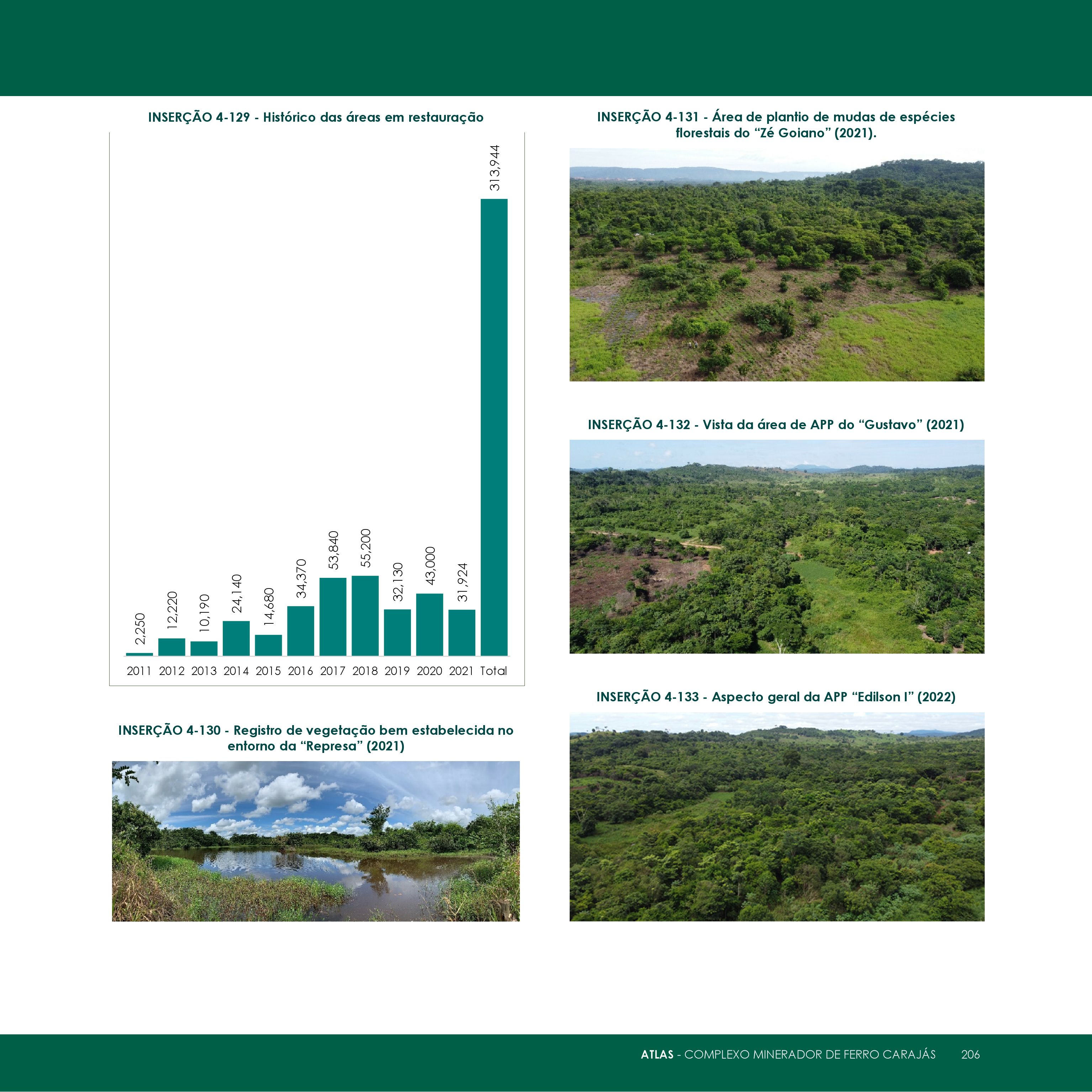Click the 'Total' axis label
The width and height of the screenshot is (1092, 1092).
[x=494, y=671]
